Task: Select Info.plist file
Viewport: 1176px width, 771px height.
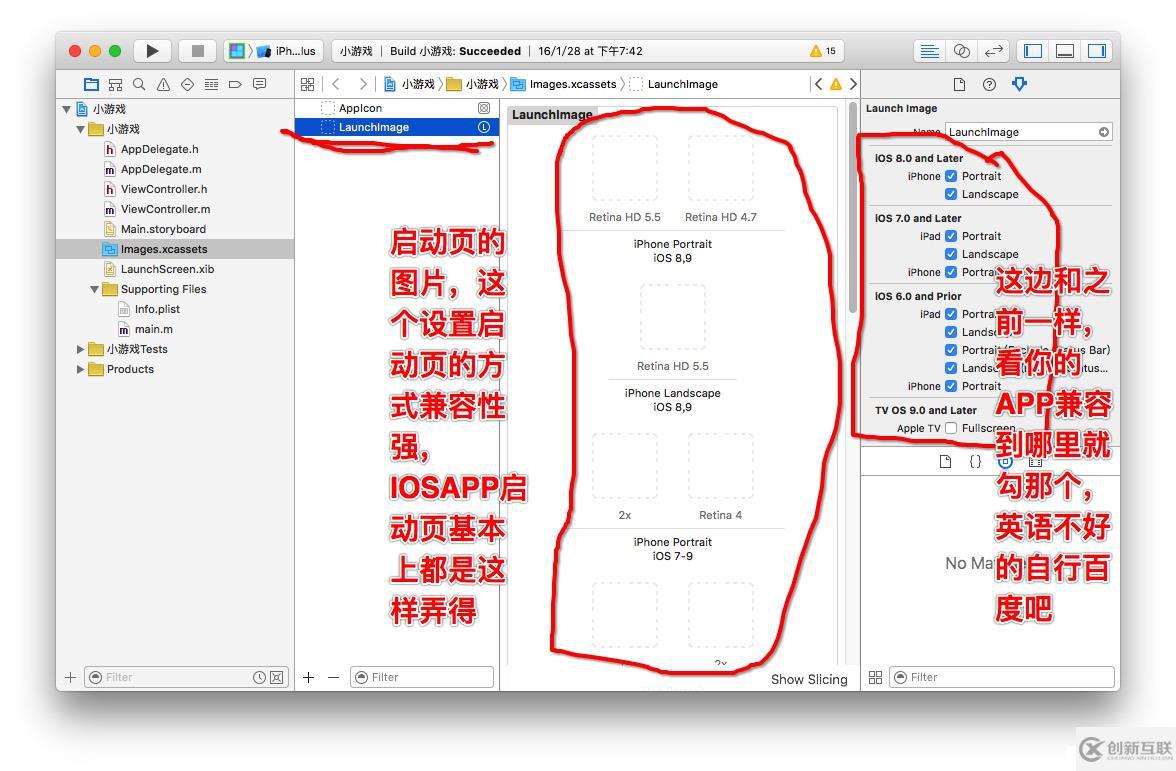Action: coord(157,309)
